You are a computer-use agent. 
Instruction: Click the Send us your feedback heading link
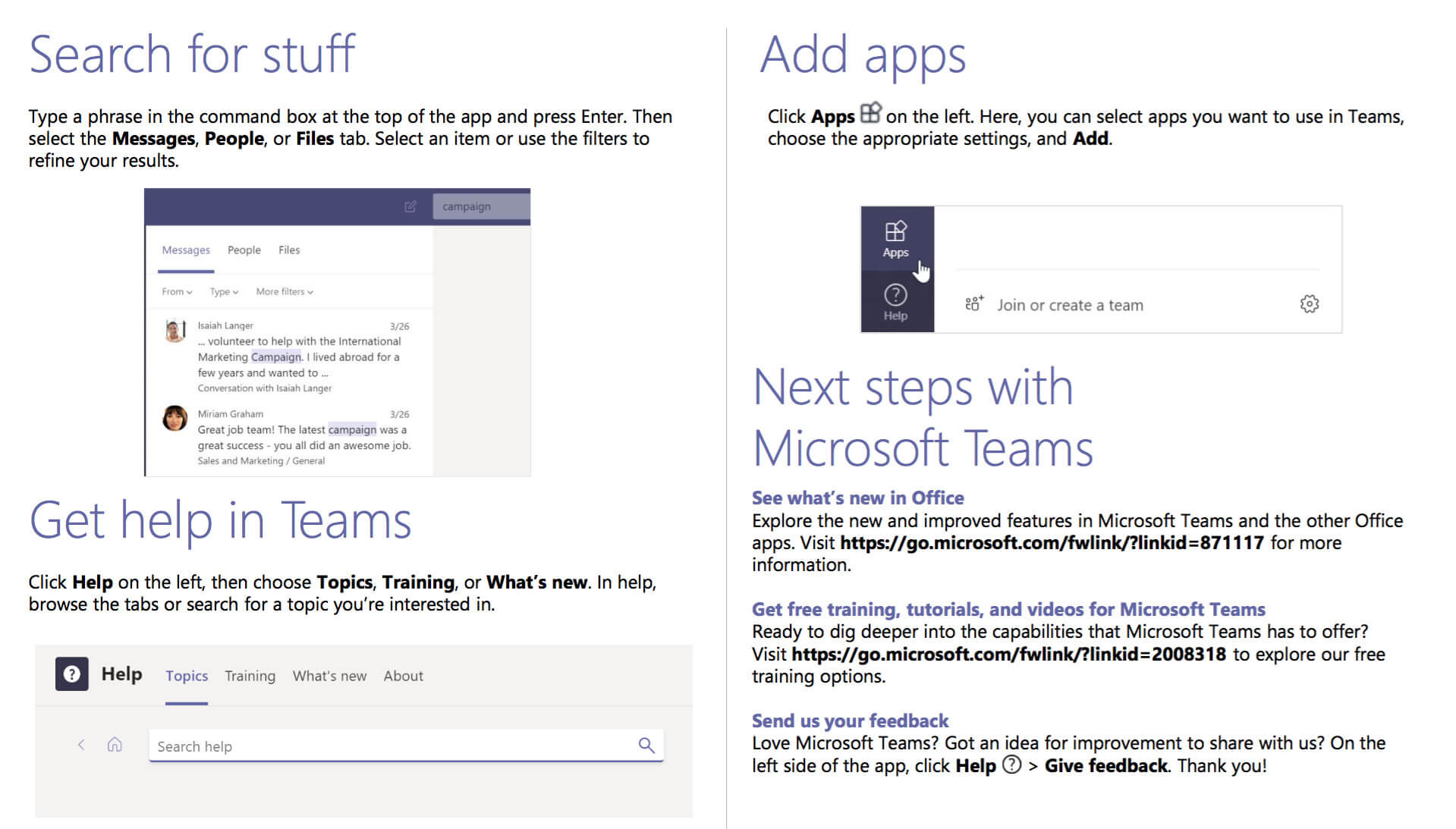[850, 721]
